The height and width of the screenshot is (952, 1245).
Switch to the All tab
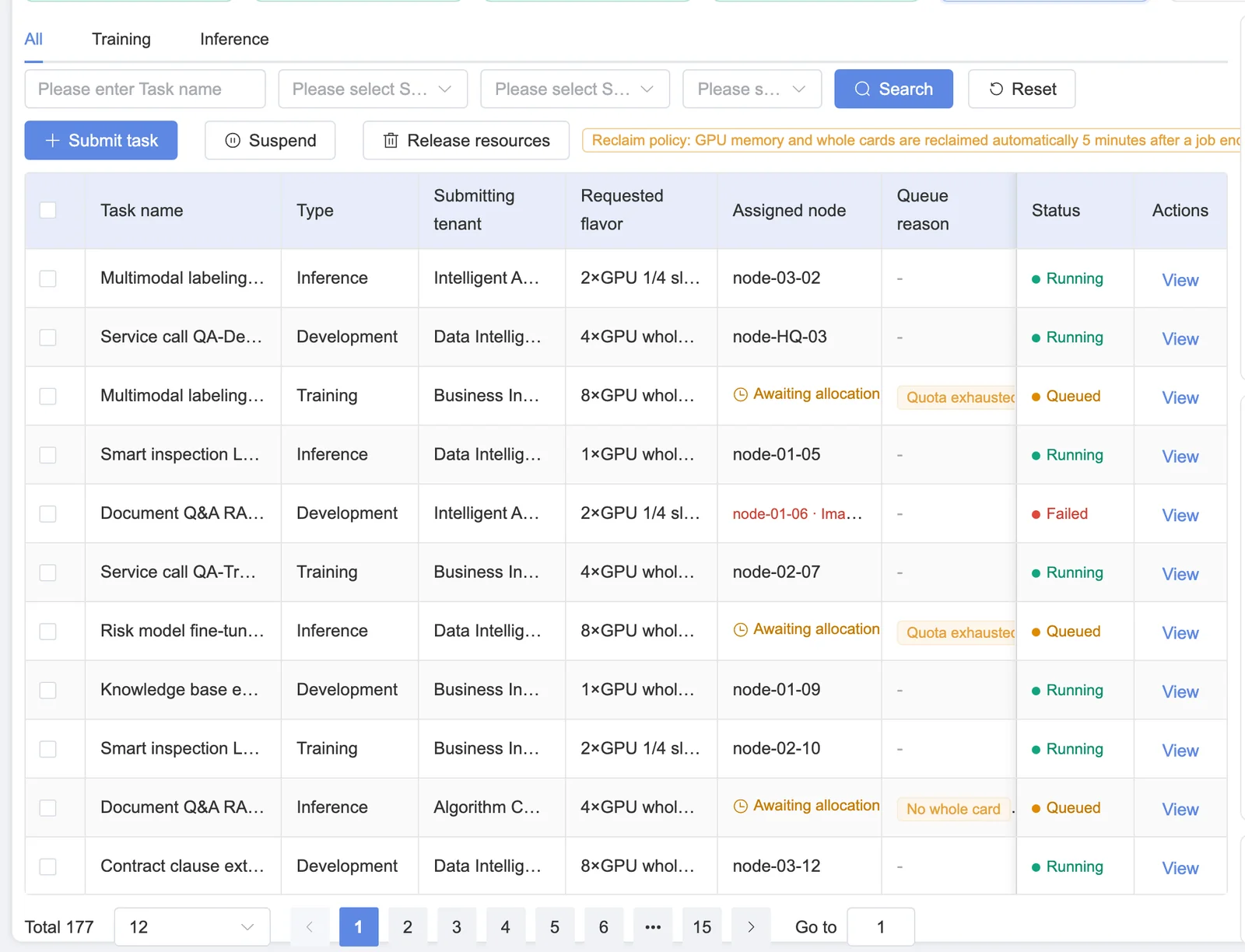pyautogui.click(x=33, y=40)
